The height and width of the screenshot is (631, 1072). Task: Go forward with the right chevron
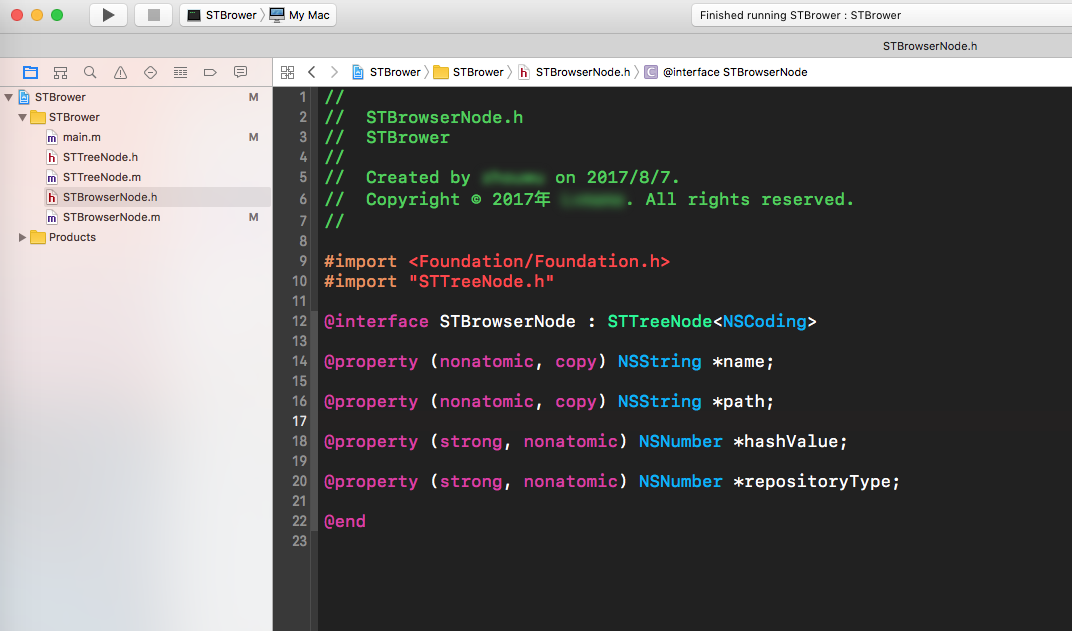[334, 72]
